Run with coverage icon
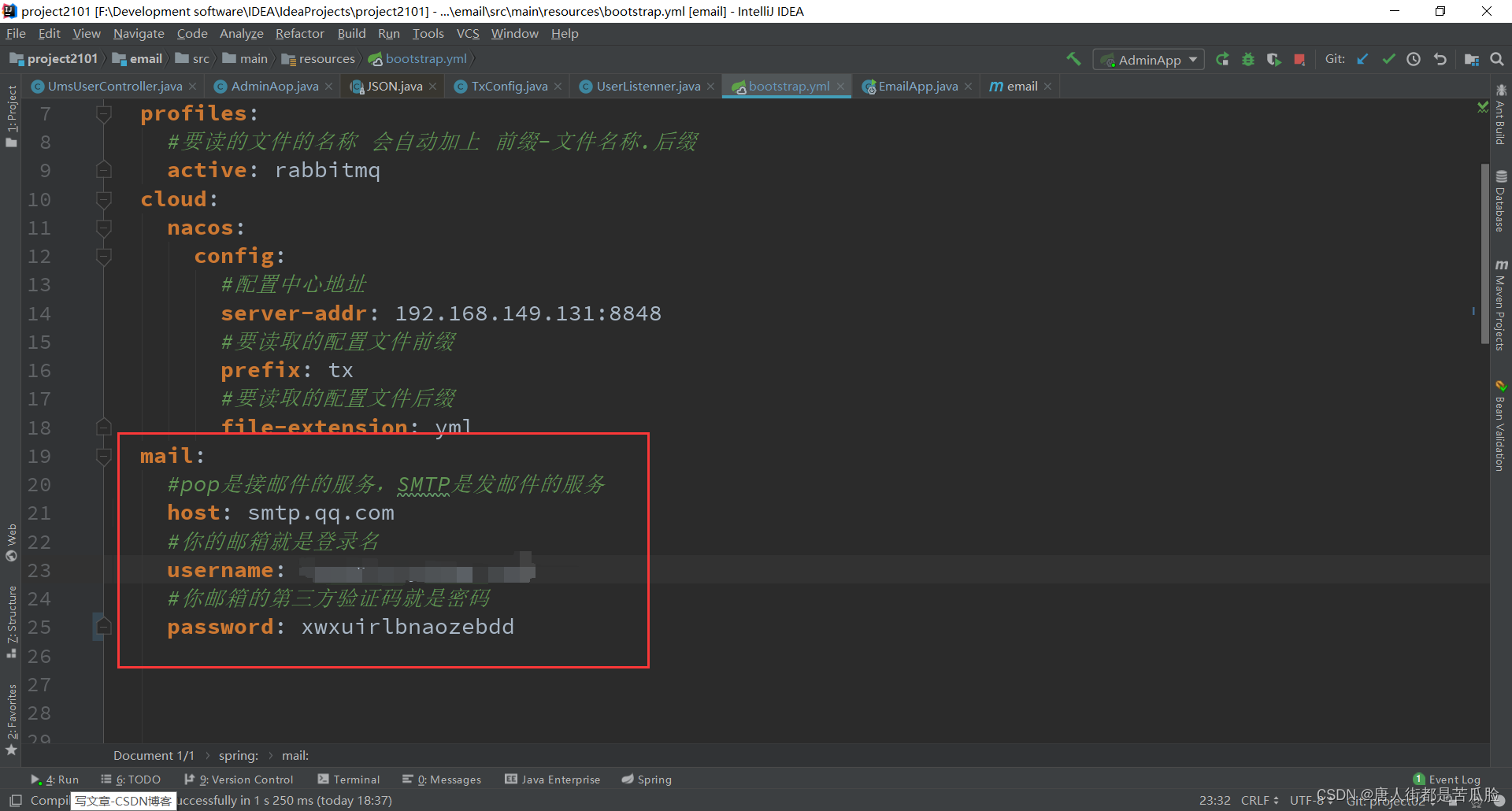The width and height of the screenshot is (1512, 811). point(1273,59)
